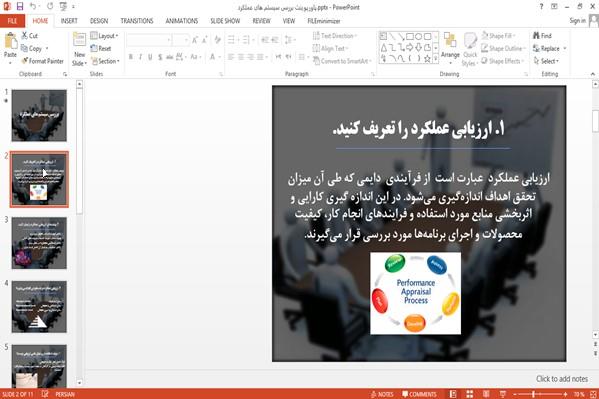
Task: Select the rectangle shape in shapes gallery
Action: [410, 37]
